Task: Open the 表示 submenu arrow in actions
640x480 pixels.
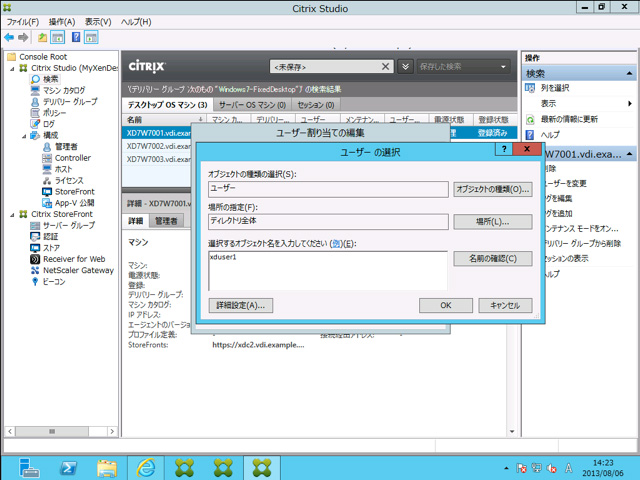Action: [630, 104]
